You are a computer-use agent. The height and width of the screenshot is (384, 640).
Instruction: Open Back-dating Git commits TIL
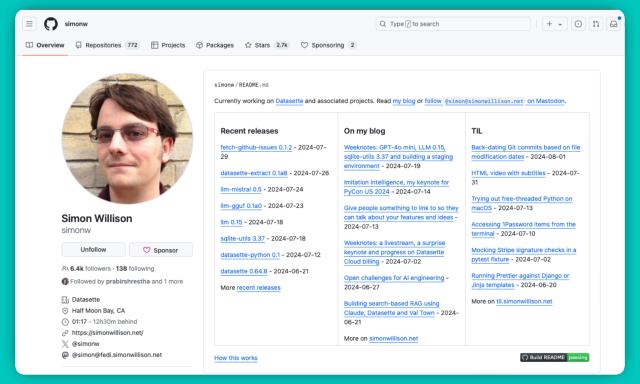point(525,152)
